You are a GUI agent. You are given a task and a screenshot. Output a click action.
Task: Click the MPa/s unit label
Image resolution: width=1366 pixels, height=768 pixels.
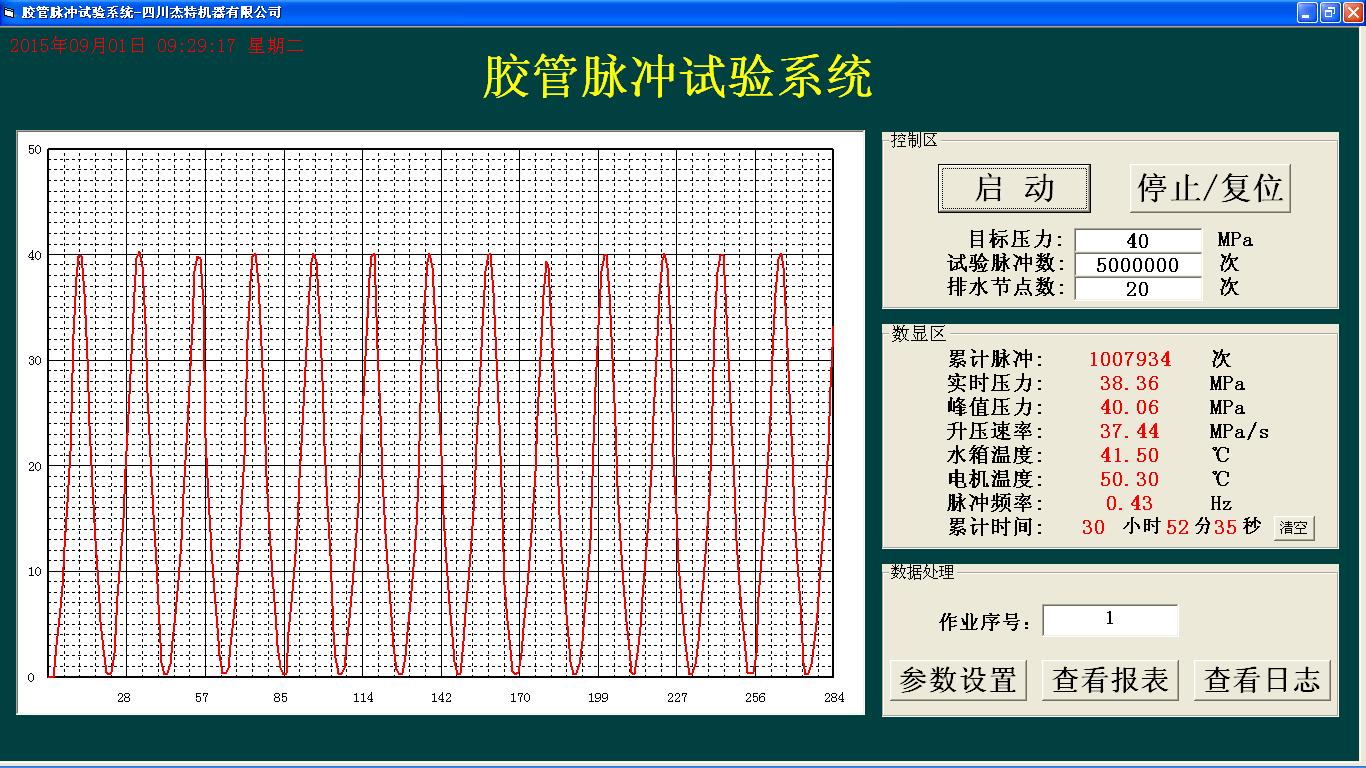point(1239,432)
